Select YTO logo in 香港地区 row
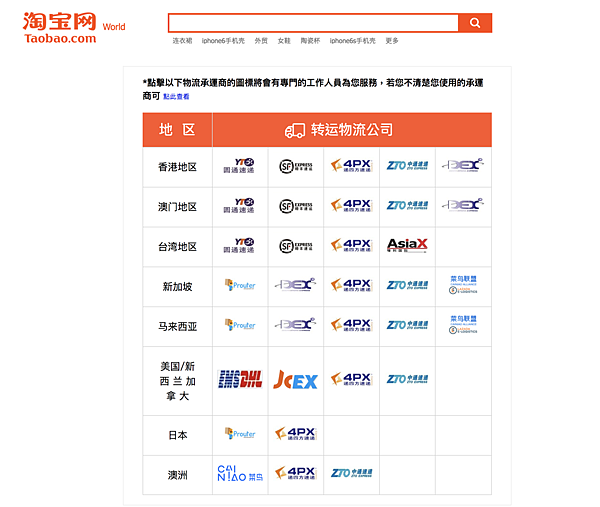Image resolution: width=600 pixels, height=507 pixels. point(239,166)
